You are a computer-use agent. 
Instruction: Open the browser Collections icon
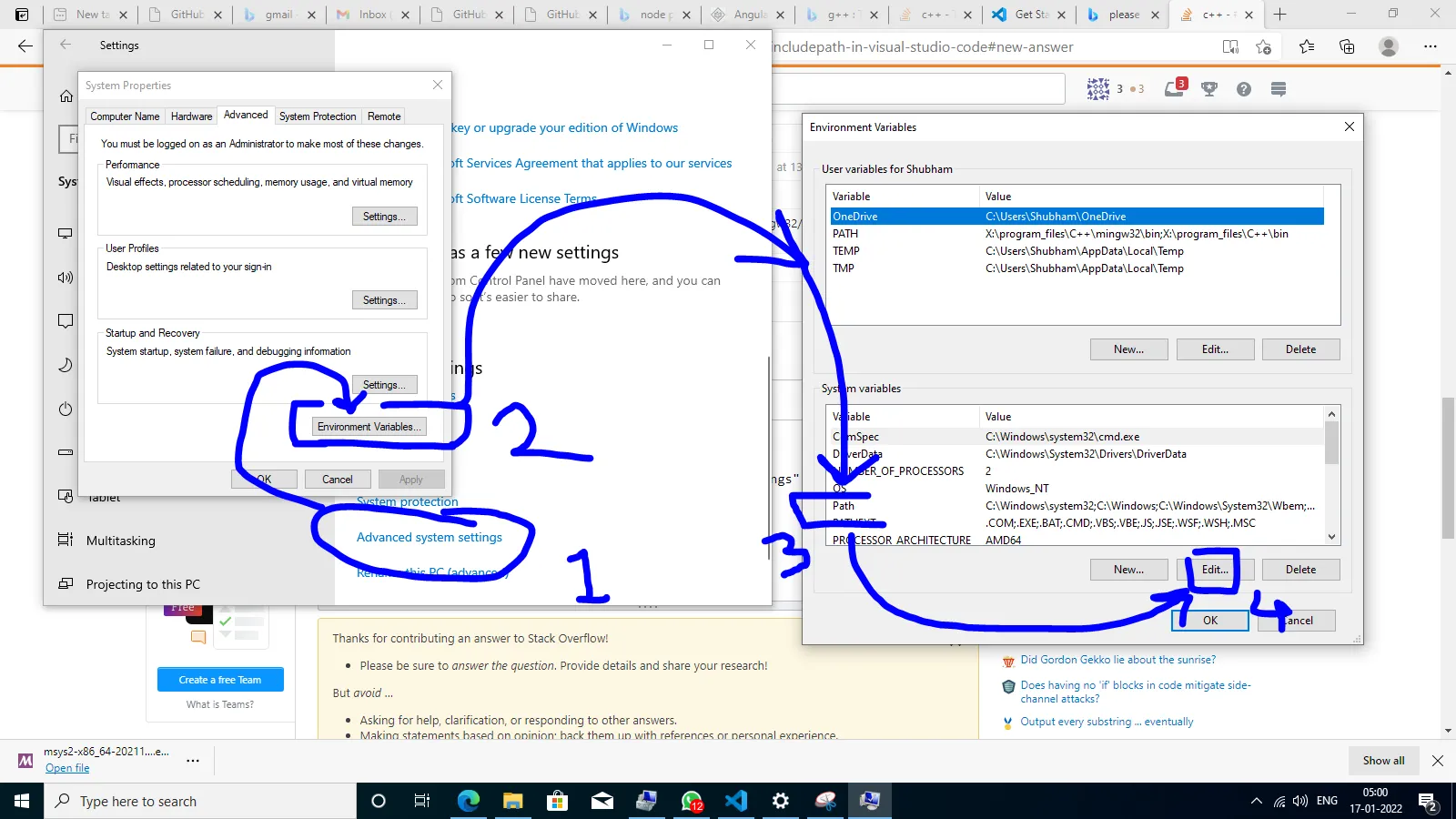[x=1347, y=46]
